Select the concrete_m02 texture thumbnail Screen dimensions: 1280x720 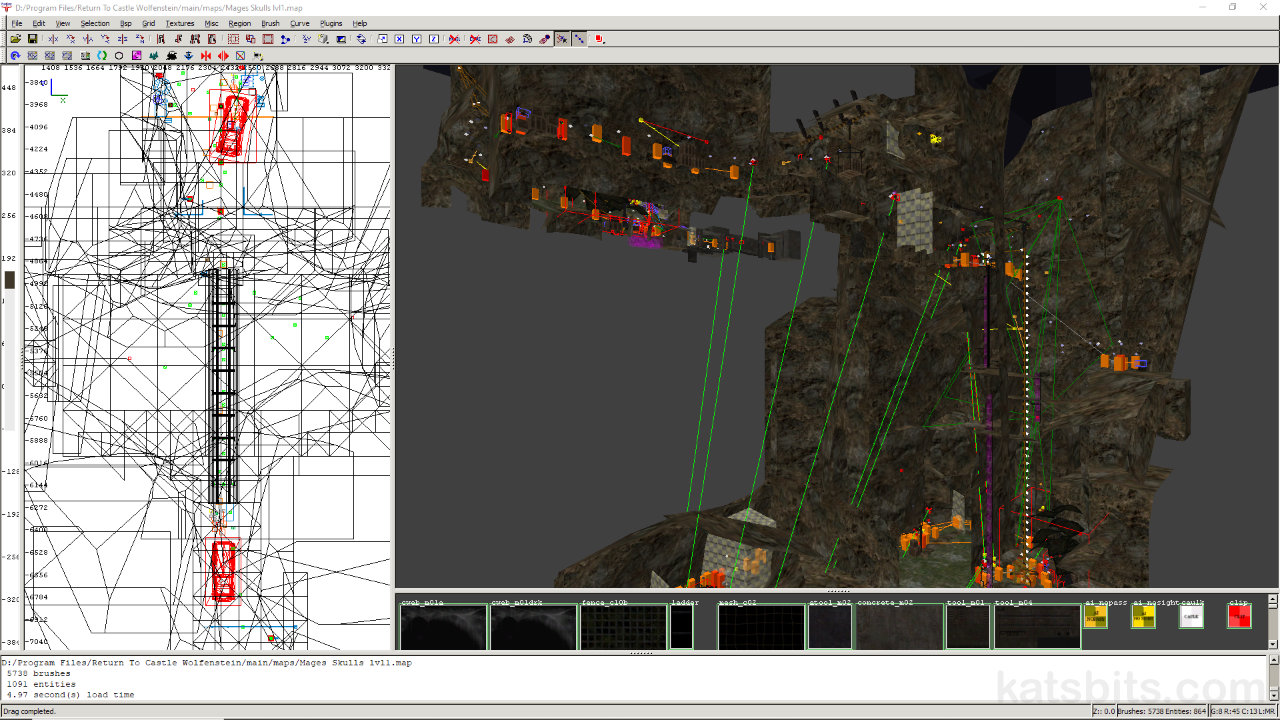click(900, 627)
